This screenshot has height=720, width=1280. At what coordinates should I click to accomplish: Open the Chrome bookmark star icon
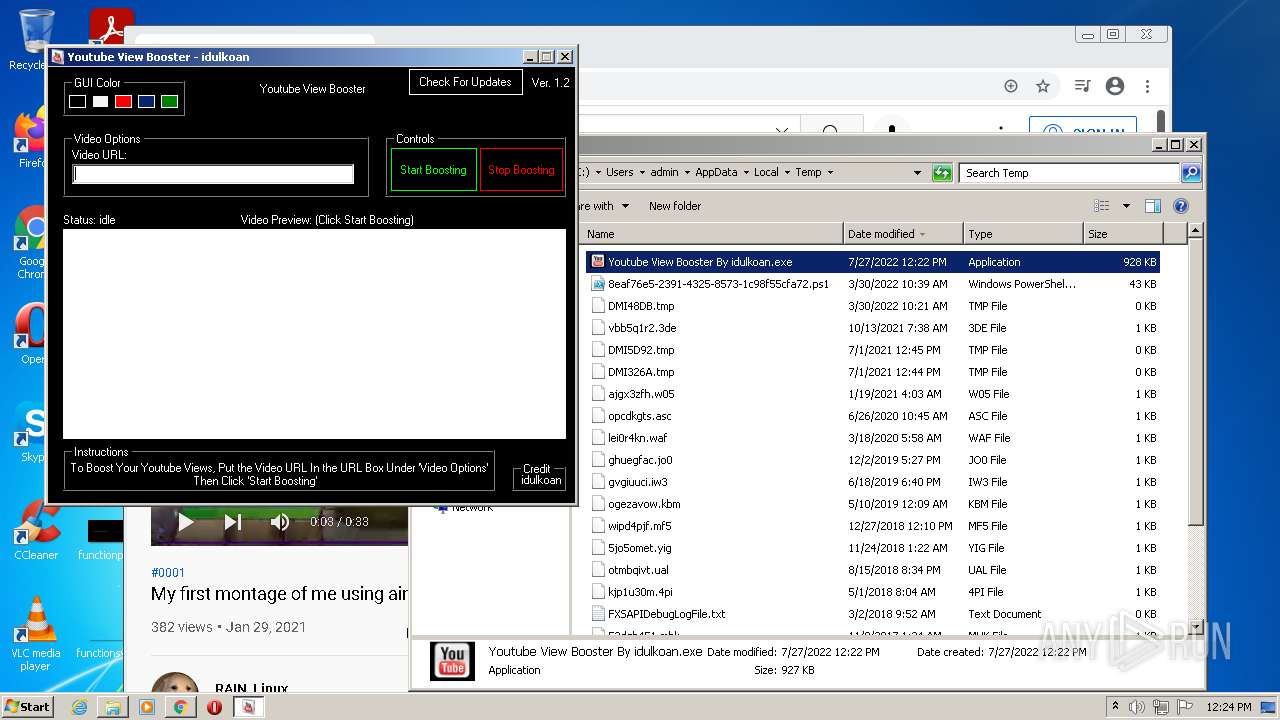[1043, 86]
